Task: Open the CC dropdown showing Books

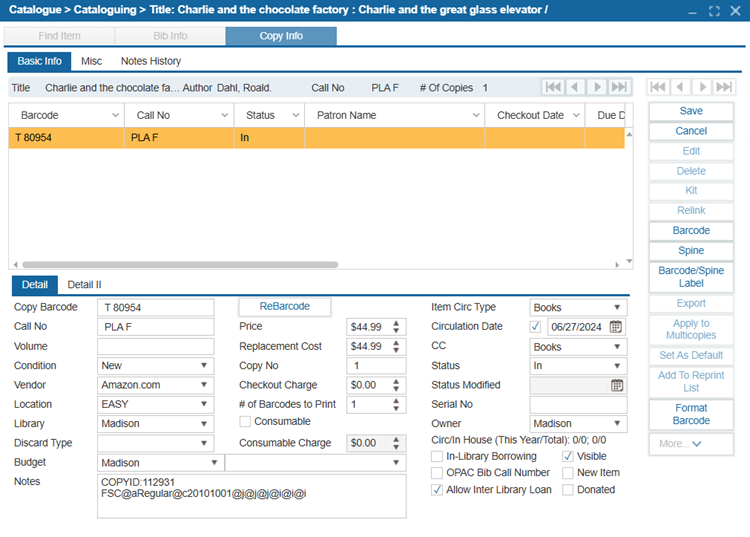Action: 578,347
